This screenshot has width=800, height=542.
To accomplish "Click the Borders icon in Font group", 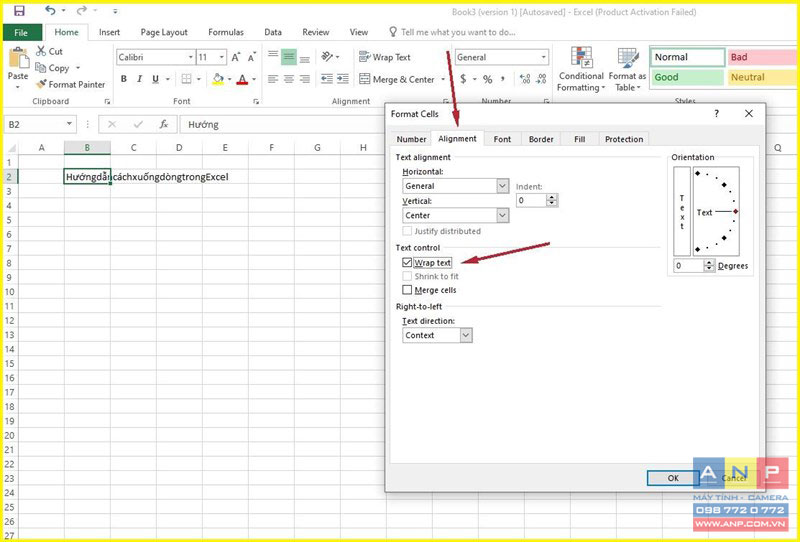I will (187, 79).
